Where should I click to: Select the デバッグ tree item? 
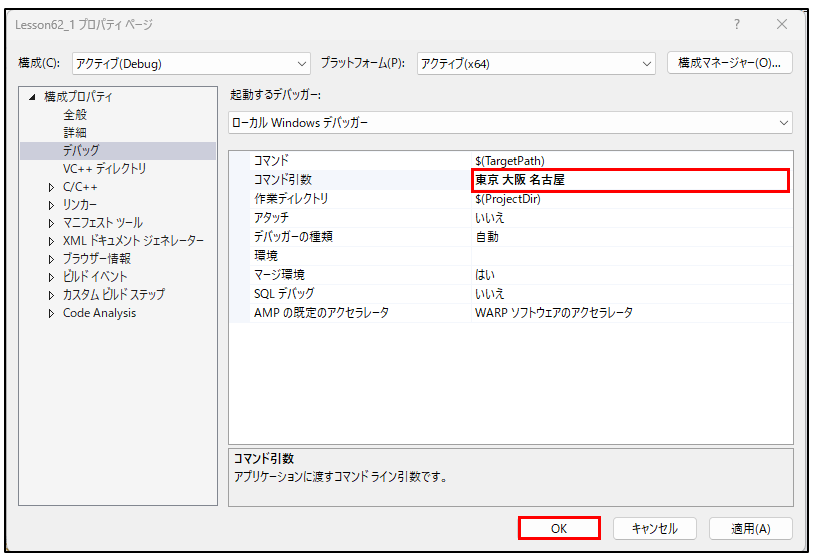click(81, 151)
